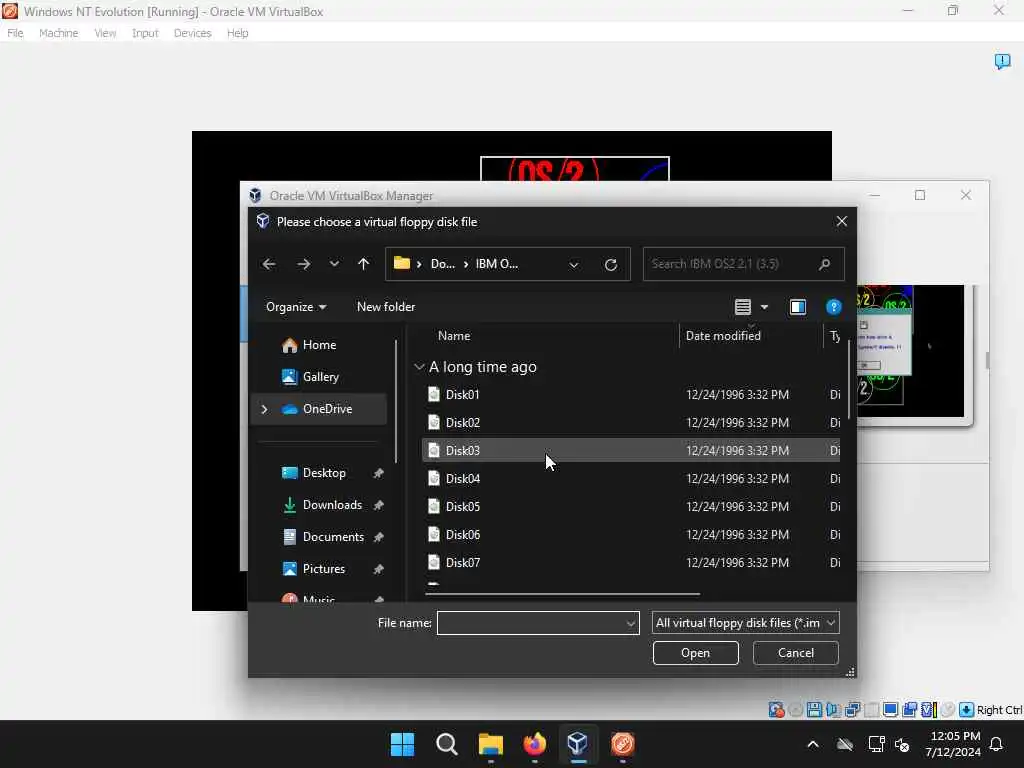Show hidden system tray icons

[x=813, y=744]
